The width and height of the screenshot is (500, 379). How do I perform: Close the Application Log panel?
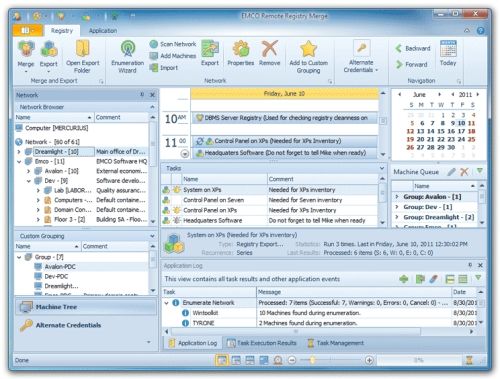[x=480, y=265]
